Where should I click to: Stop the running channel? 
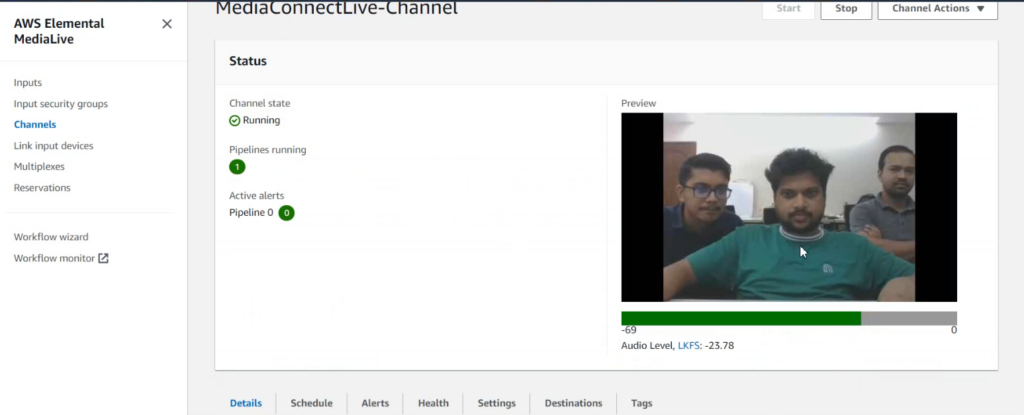(x=846, y=8)
